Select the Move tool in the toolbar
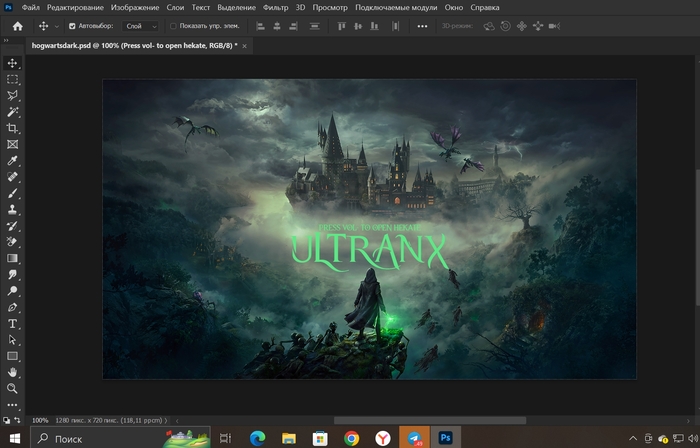This screenshot has width=700, height=448. 13,63
